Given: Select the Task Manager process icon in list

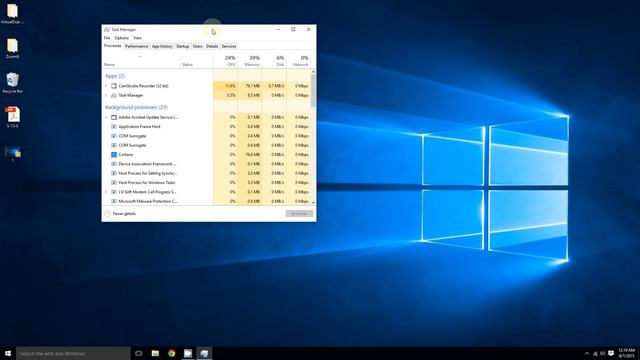Looking at the screenshot, I should 114,96.
